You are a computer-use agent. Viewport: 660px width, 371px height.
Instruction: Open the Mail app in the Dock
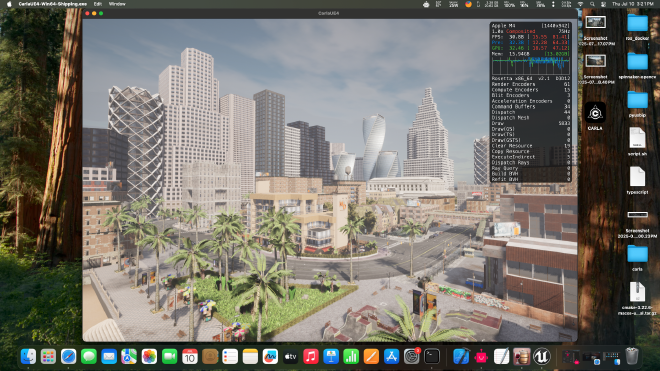(109, 357)
